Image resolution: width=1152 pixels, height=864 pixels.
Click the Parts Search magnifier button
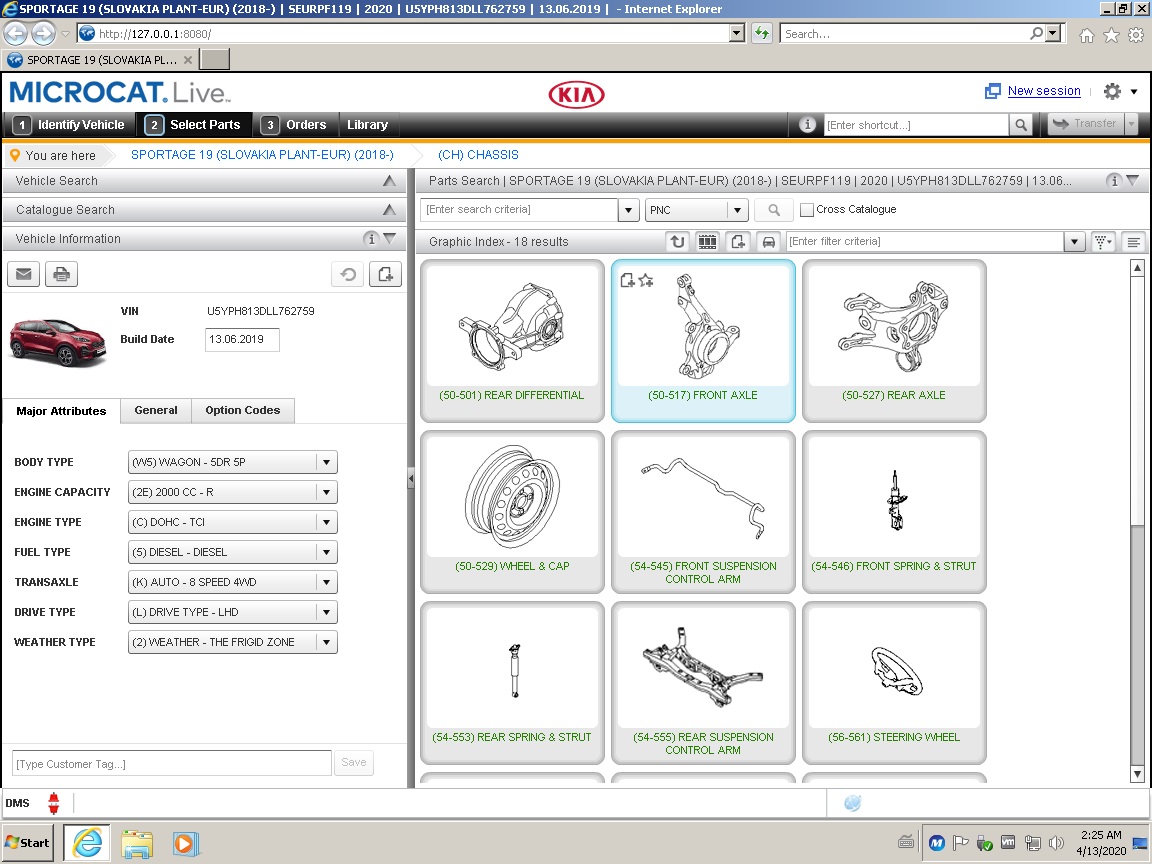click(x=774, y=210)
